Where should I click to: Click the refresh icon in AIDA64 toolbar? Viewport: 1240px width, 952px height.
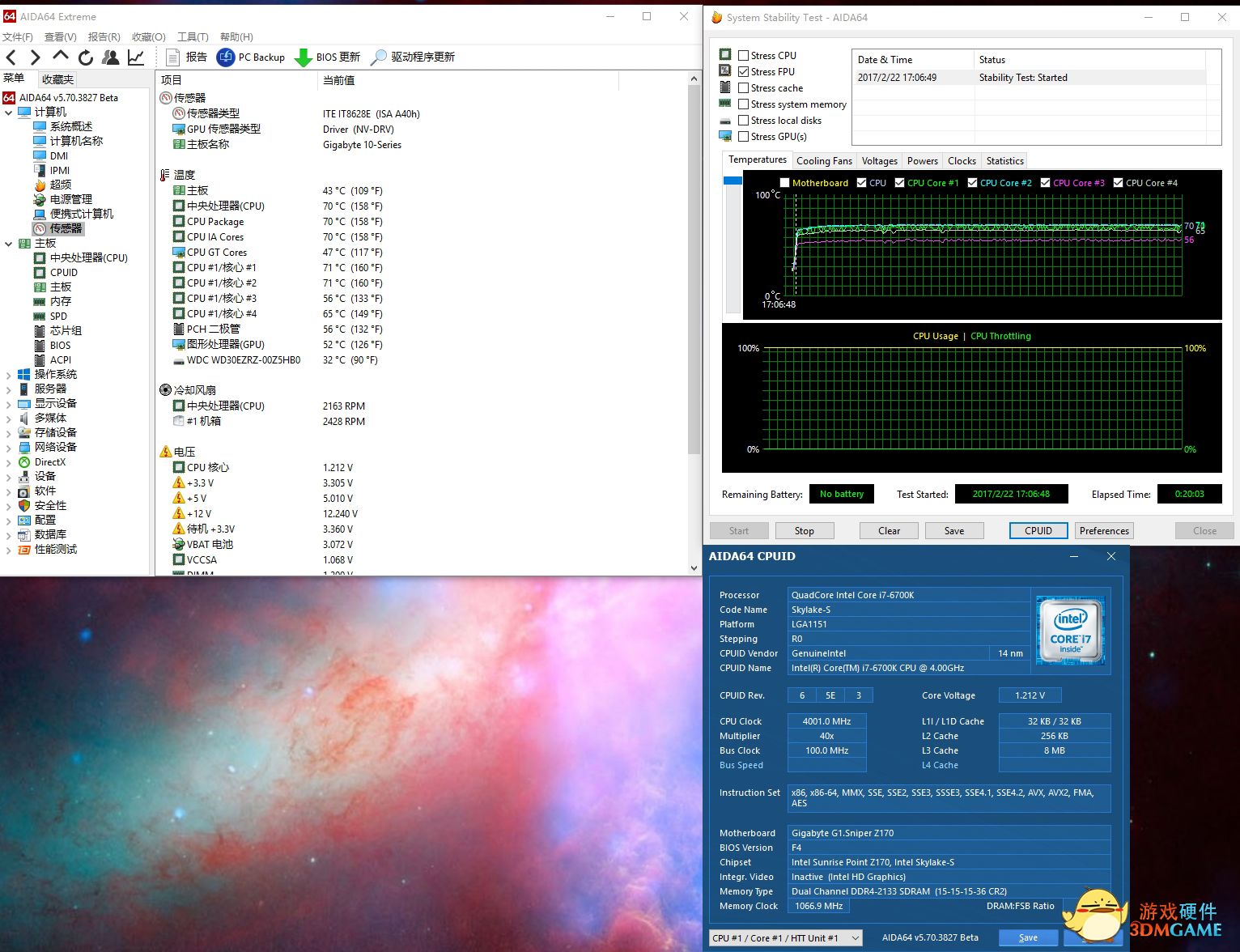click(85, 57)
